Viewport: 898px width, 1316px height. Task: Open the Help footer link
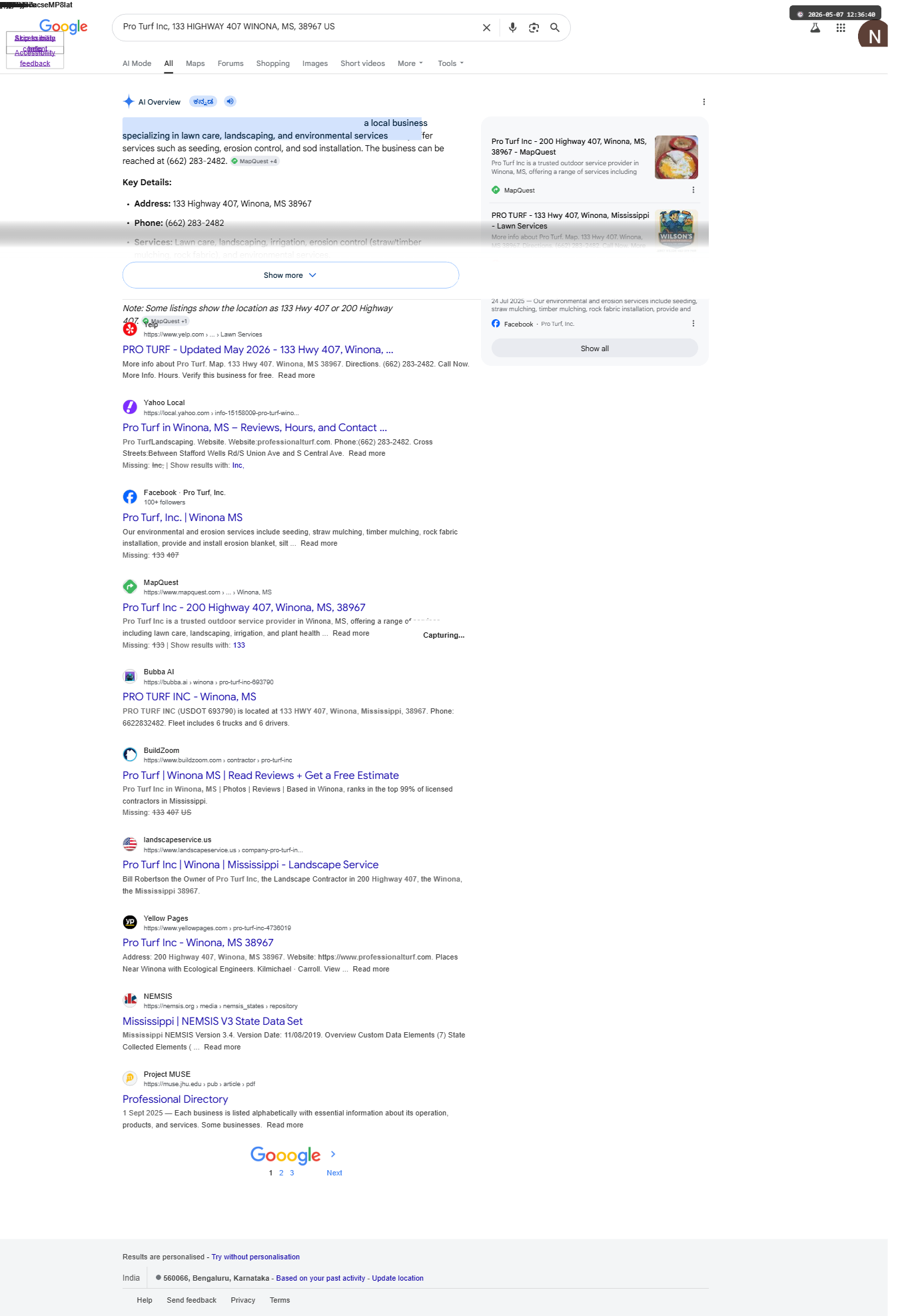(145, 1301)
